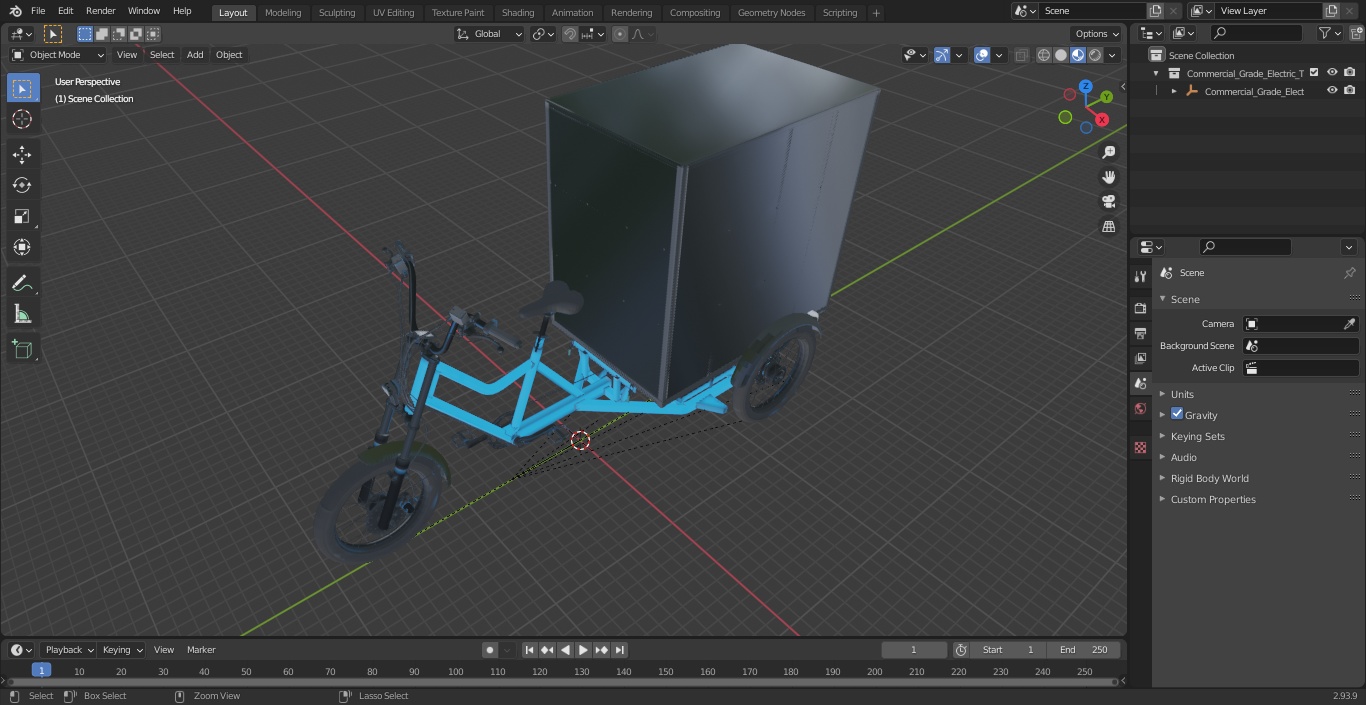Toggle the Gravity checkbox

(x=1177, y=414)
